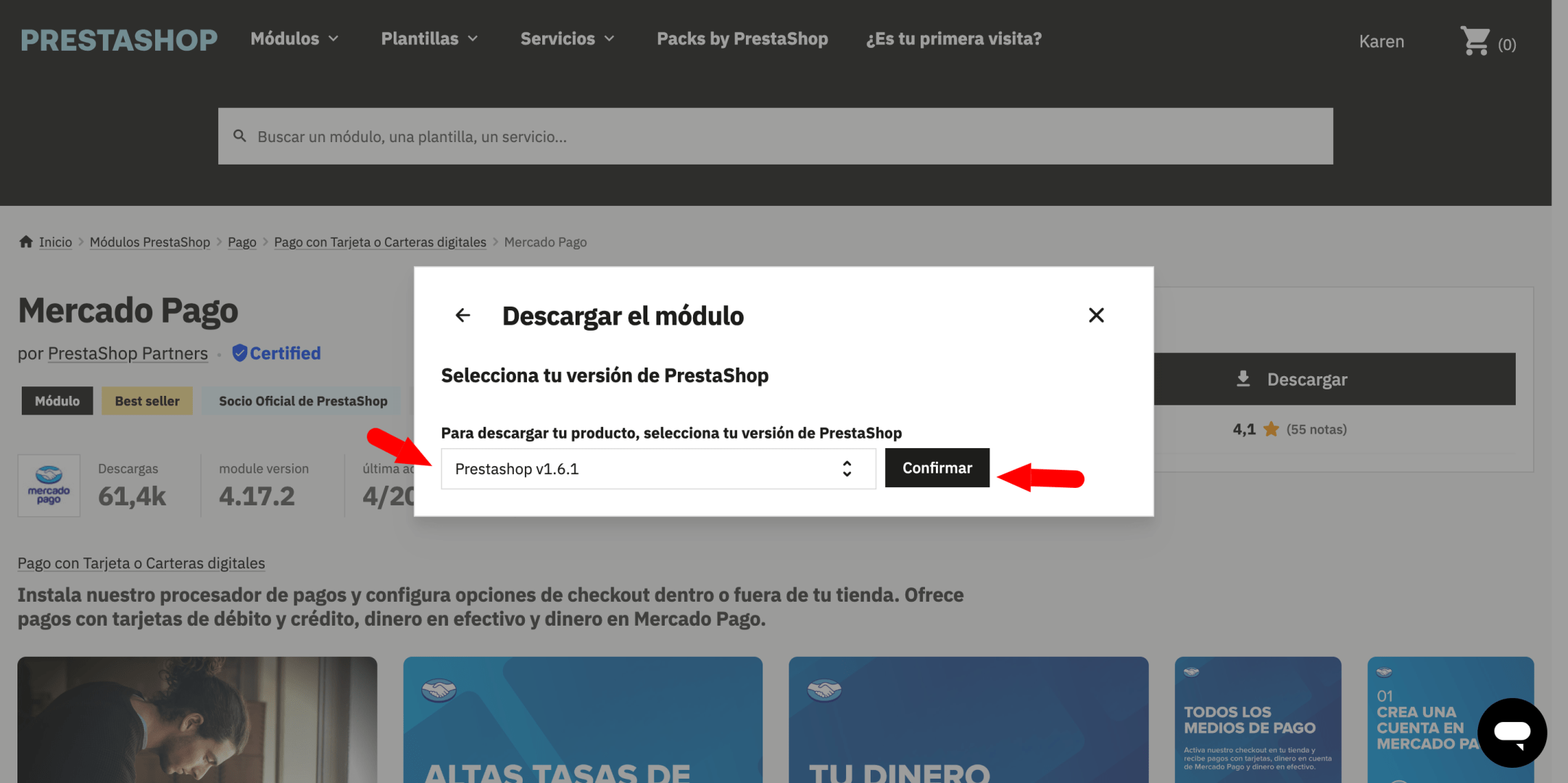1568x783 pixels.
Task: Open the PrestaShop Partners link
Action: 128,353
